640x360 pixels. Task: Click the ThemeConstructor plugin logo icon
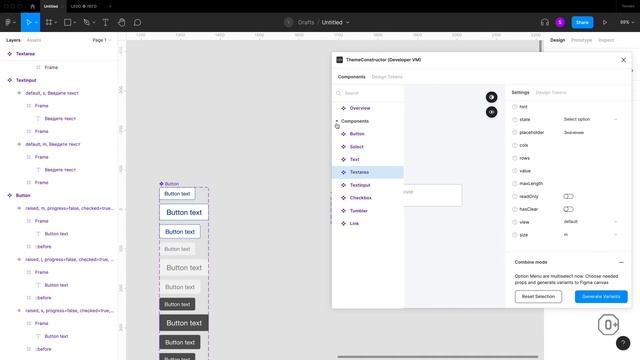tap(339, 60)
